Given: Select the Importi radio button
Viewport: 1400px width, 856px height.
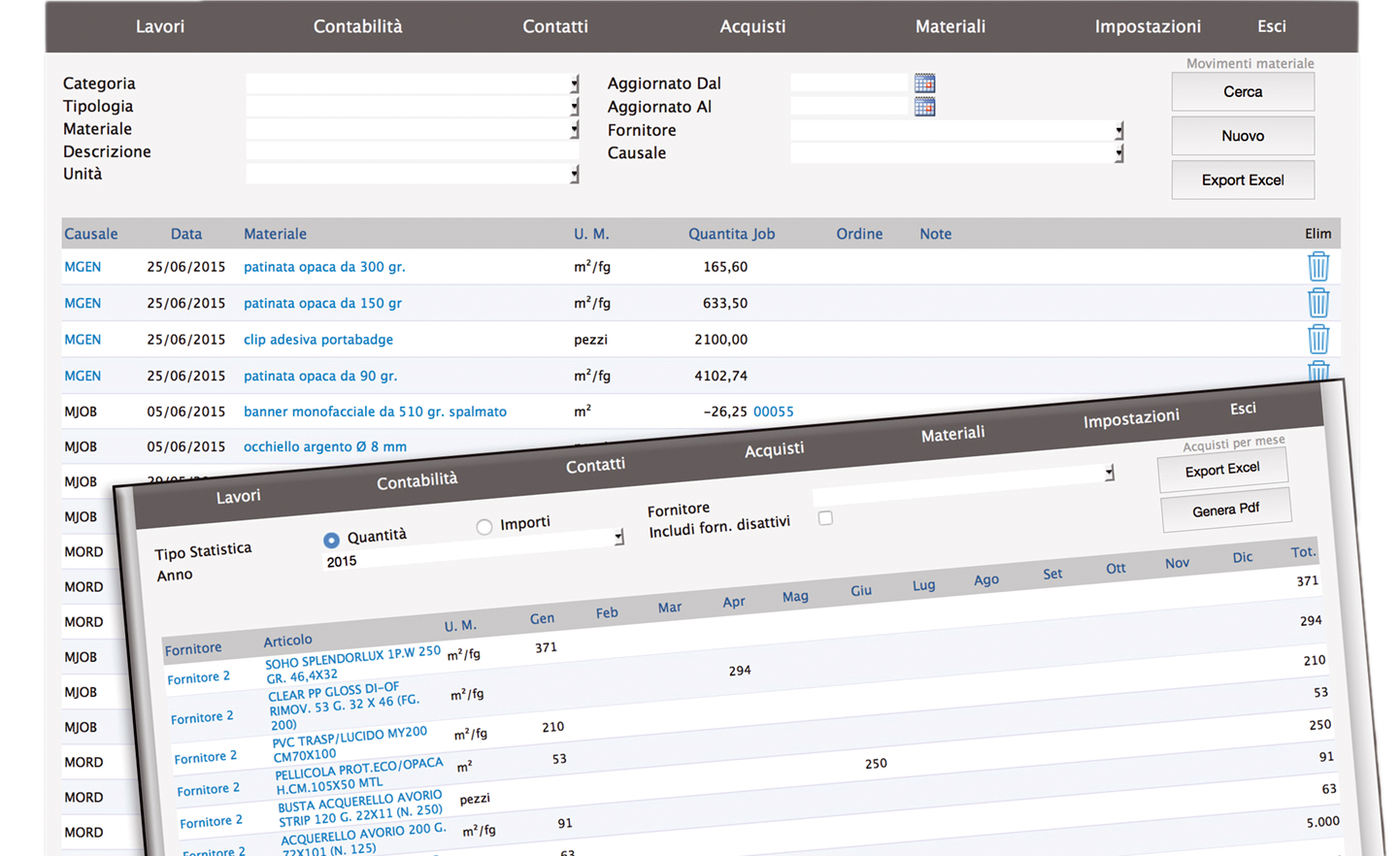Looking at the screenshot, I should [x=483, y=527].
